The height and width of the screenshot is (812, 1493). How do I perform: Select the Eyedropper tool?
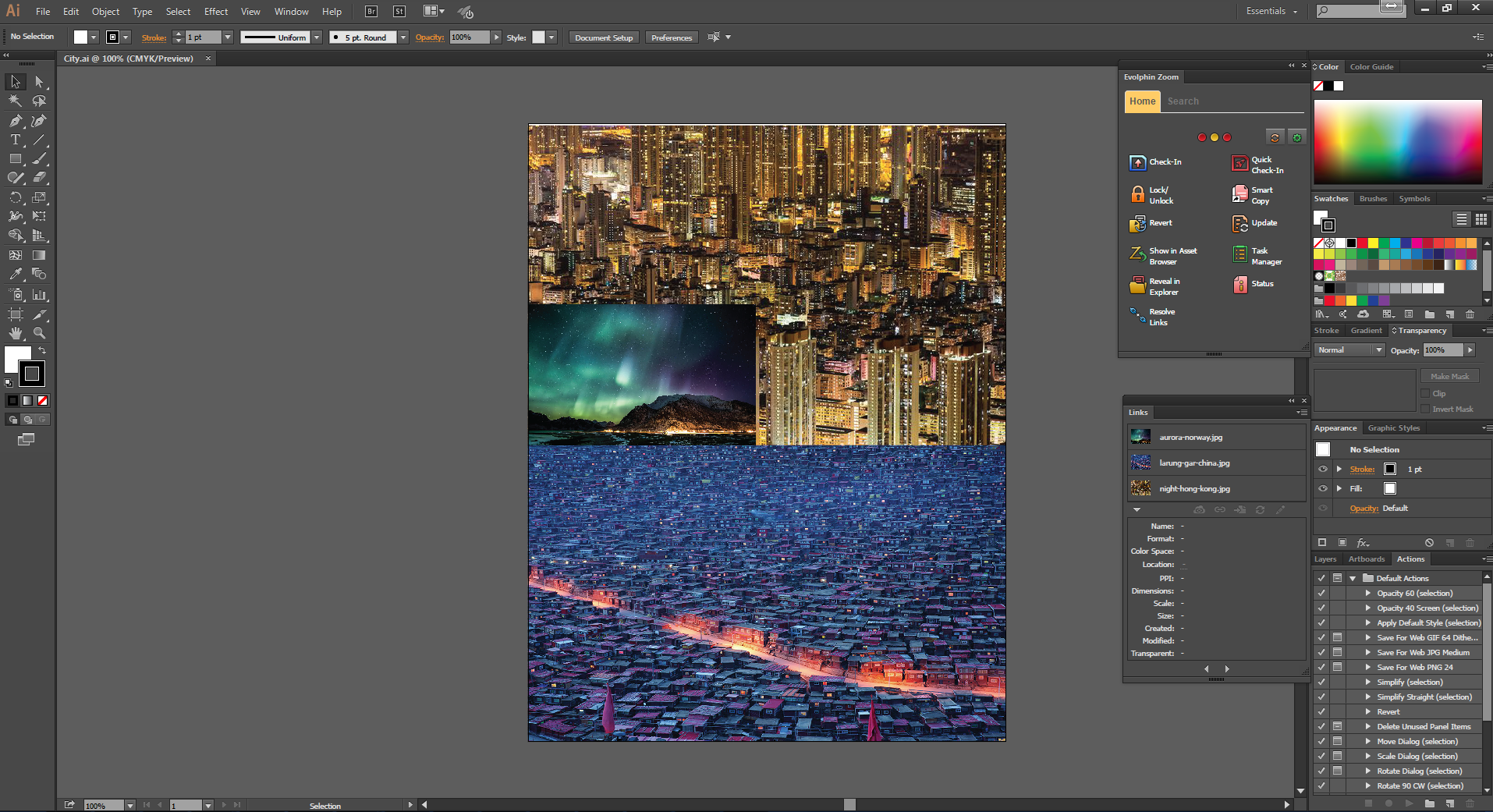15,275
